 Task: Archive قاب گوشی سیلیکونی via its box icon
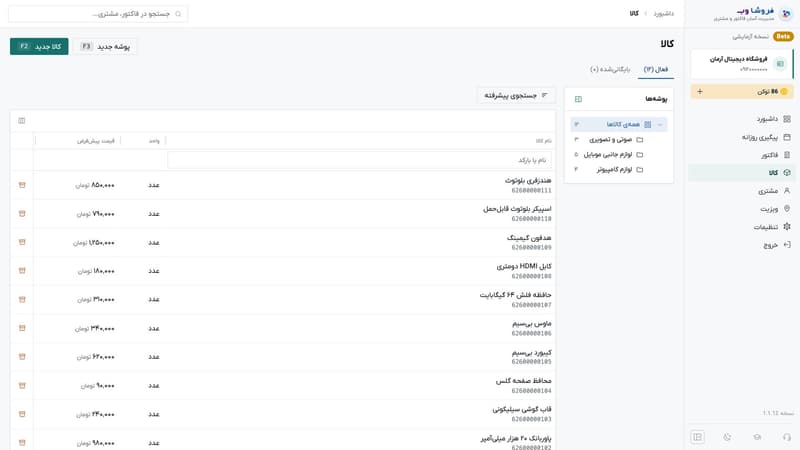[22, 414]
